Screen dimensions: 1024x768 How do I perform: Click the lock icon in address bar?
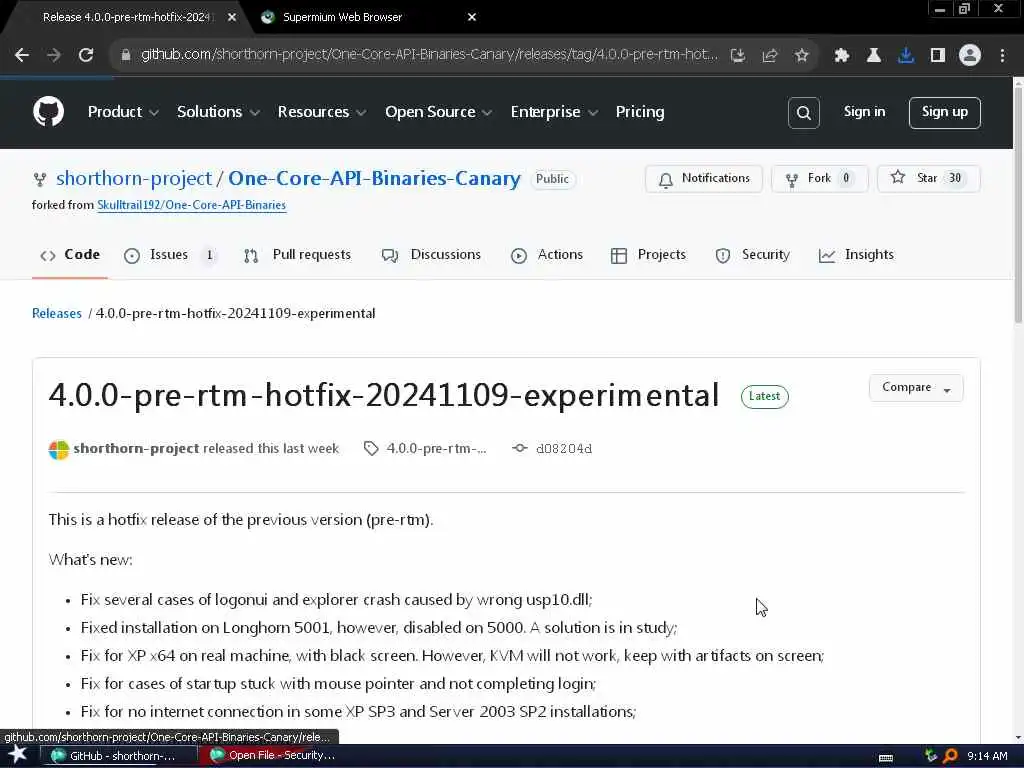point(126,55)
